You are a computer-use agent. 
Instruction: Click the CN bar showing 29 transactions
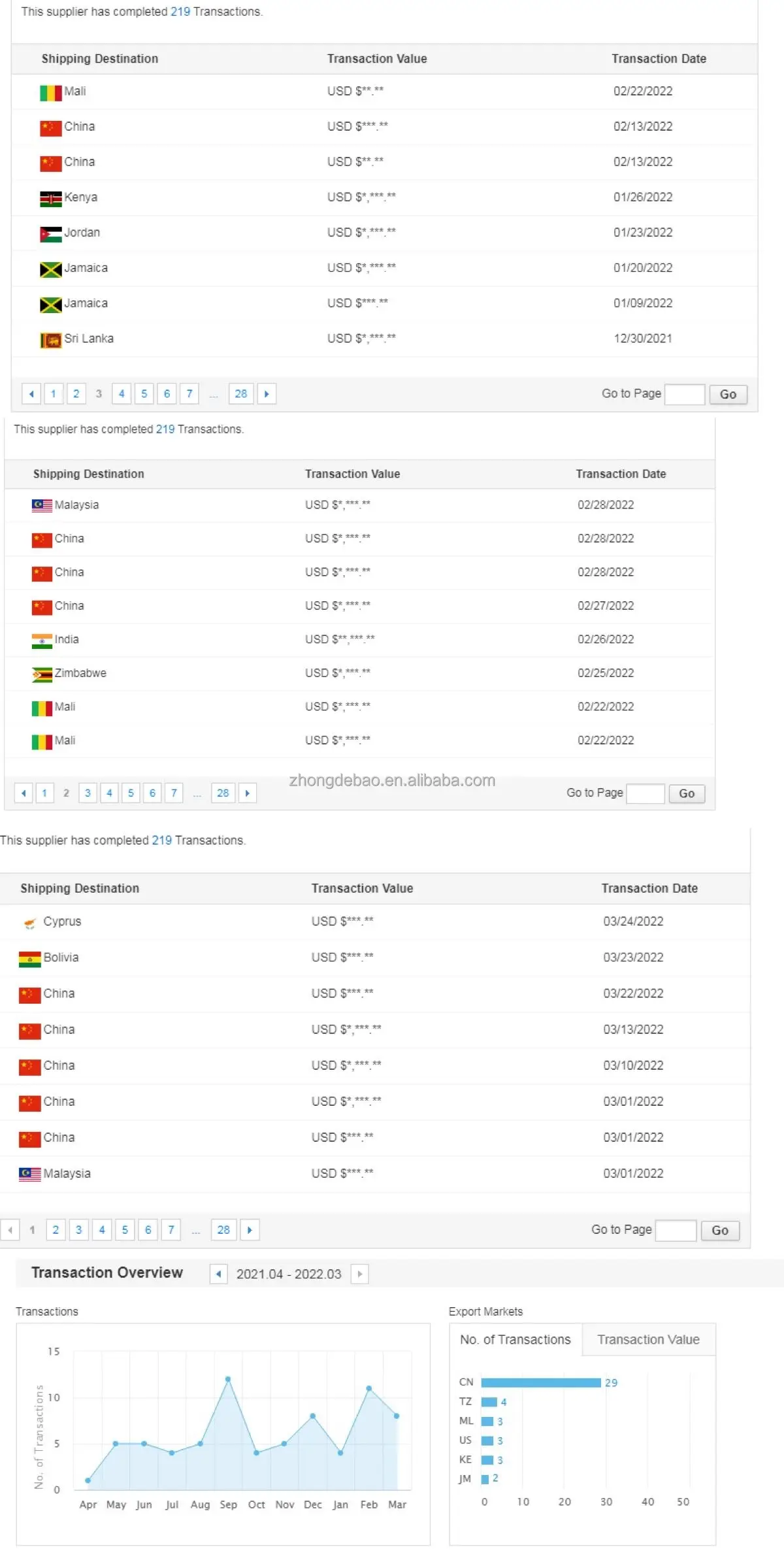(541, 1382)
